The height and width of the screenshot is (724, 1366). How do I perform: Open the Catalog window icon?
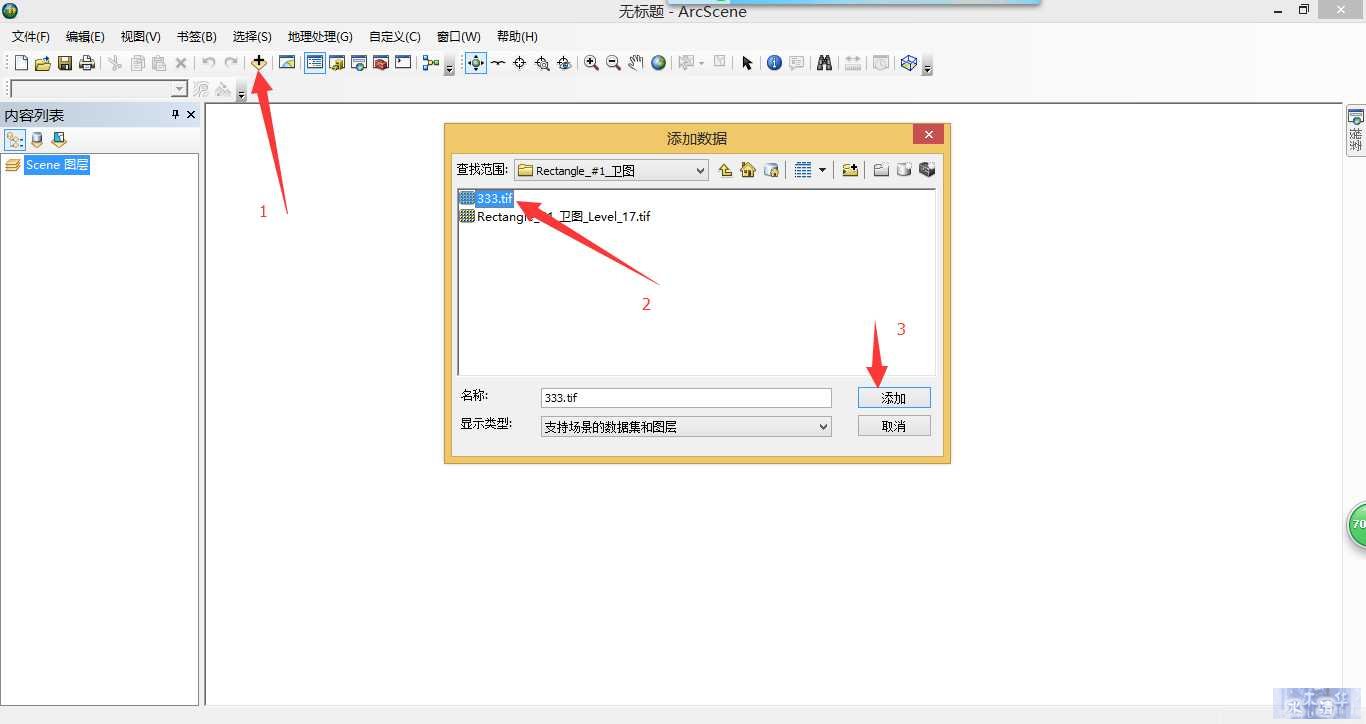337,63
